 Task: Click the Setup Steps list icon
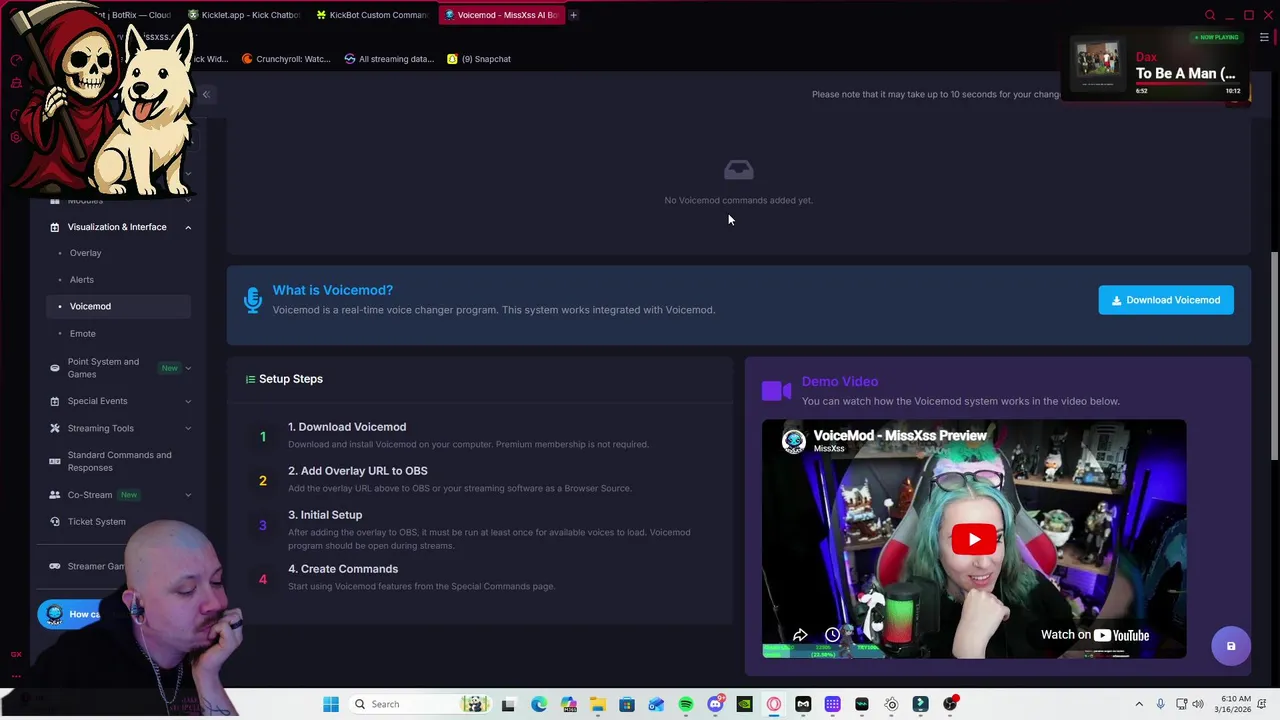point(250,379)
